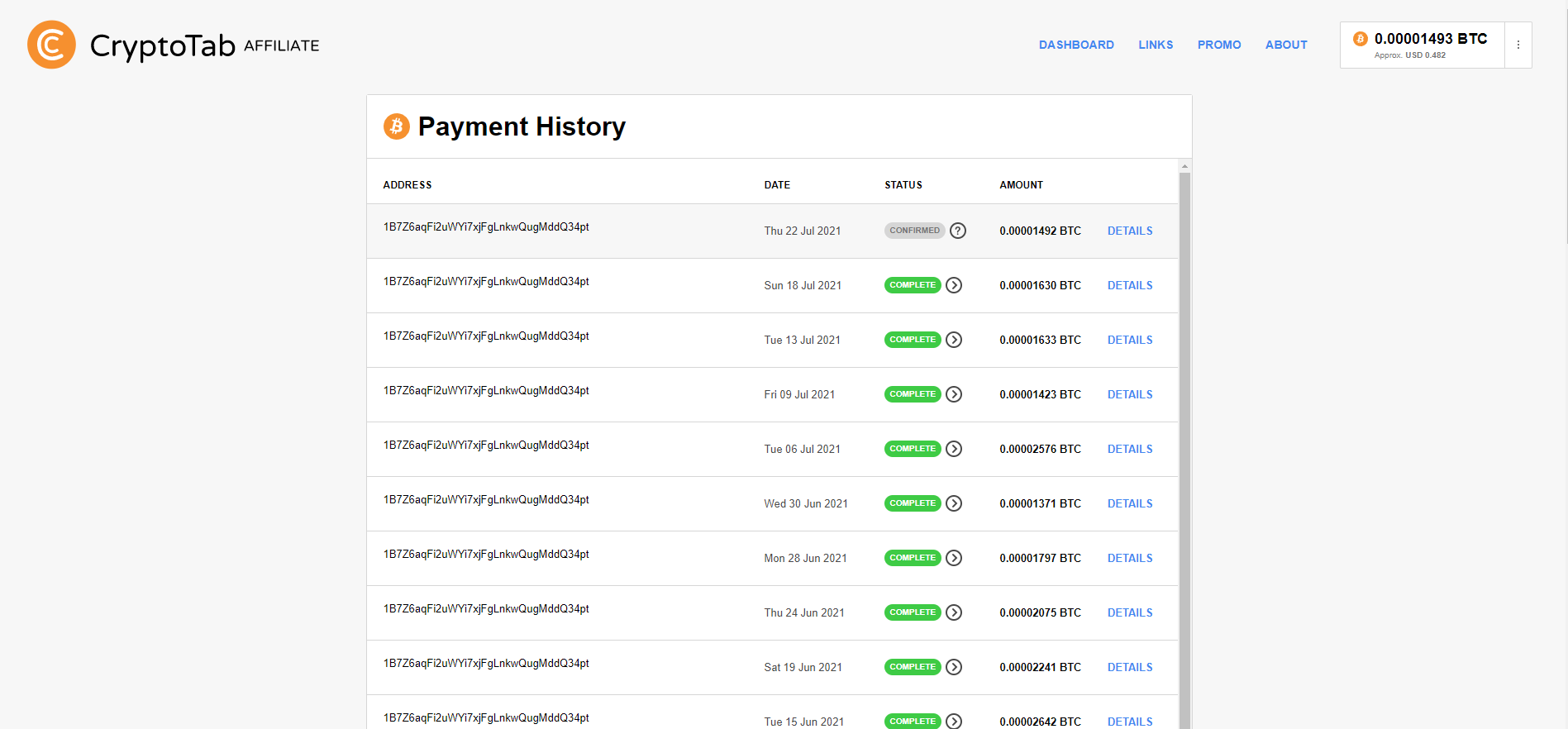Click the AMOUNT column header
This screenshot has width=1568, height=729.
[1021, 185]
